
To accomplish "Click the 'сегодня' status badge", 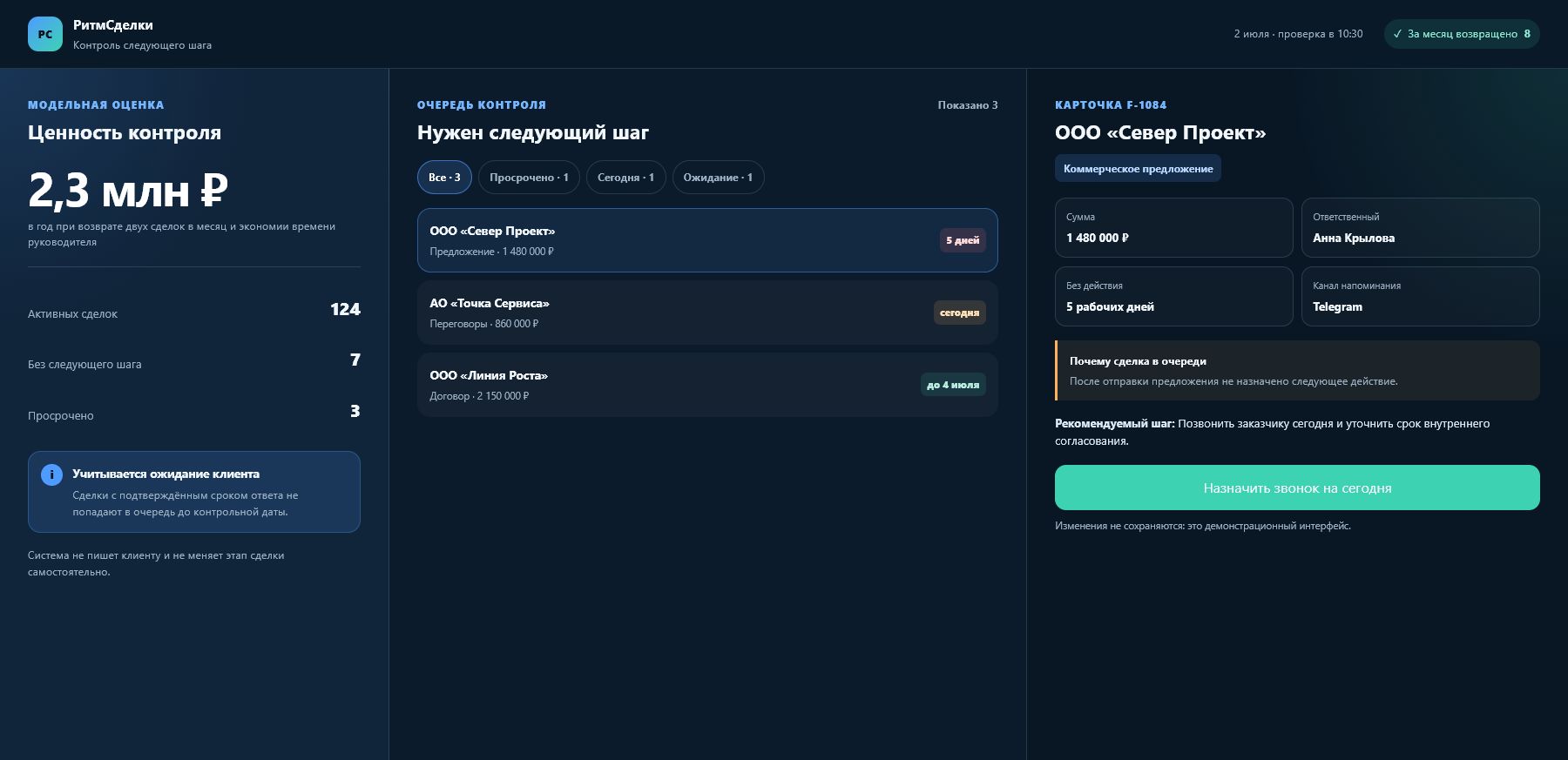I will pos(959,313).
